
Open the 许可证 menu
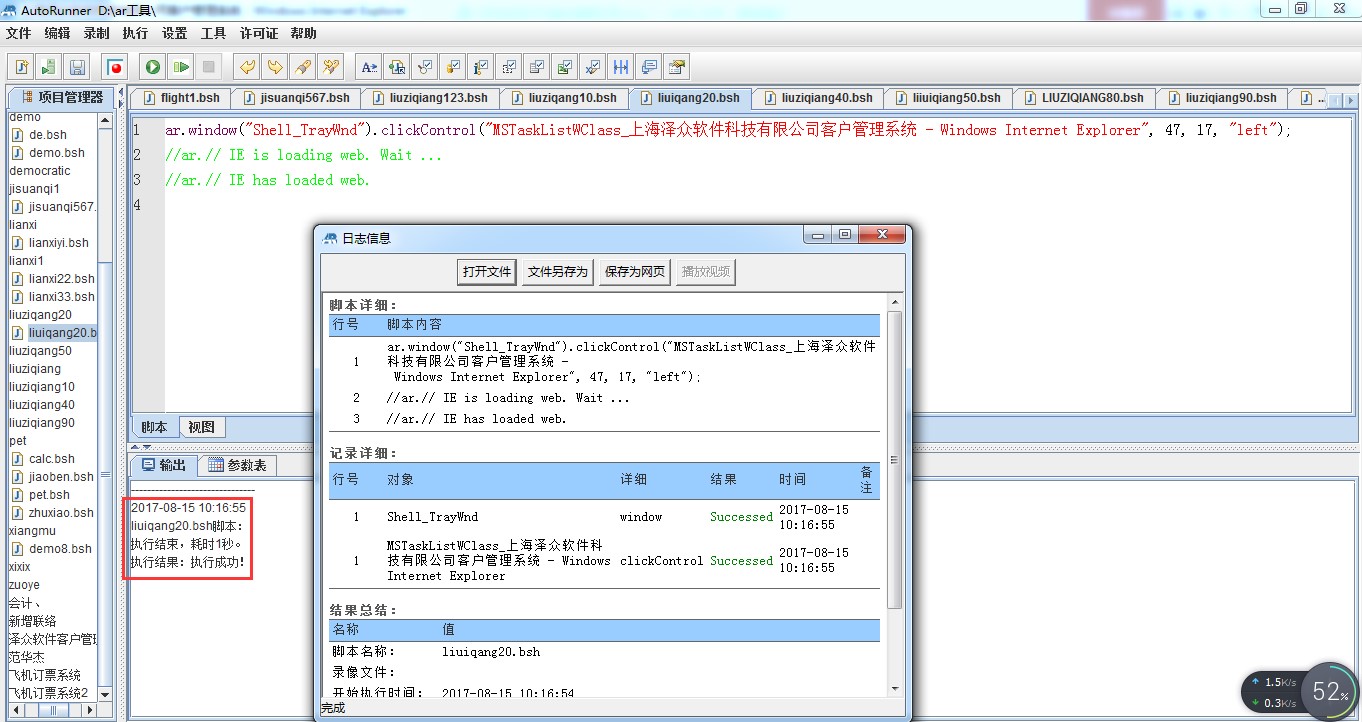point(259,33)
